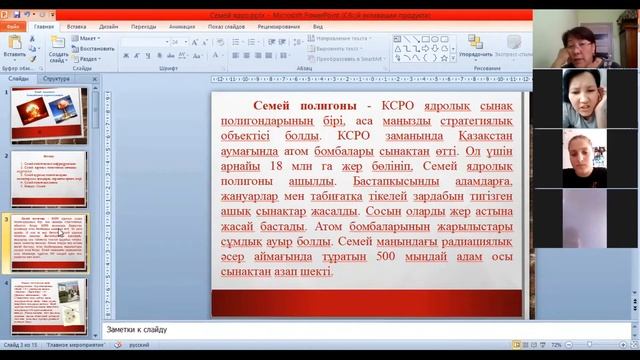Screen dimensions: 640x360
Task: Switch to Normal view icon in status bar
Action: point(517,345)
